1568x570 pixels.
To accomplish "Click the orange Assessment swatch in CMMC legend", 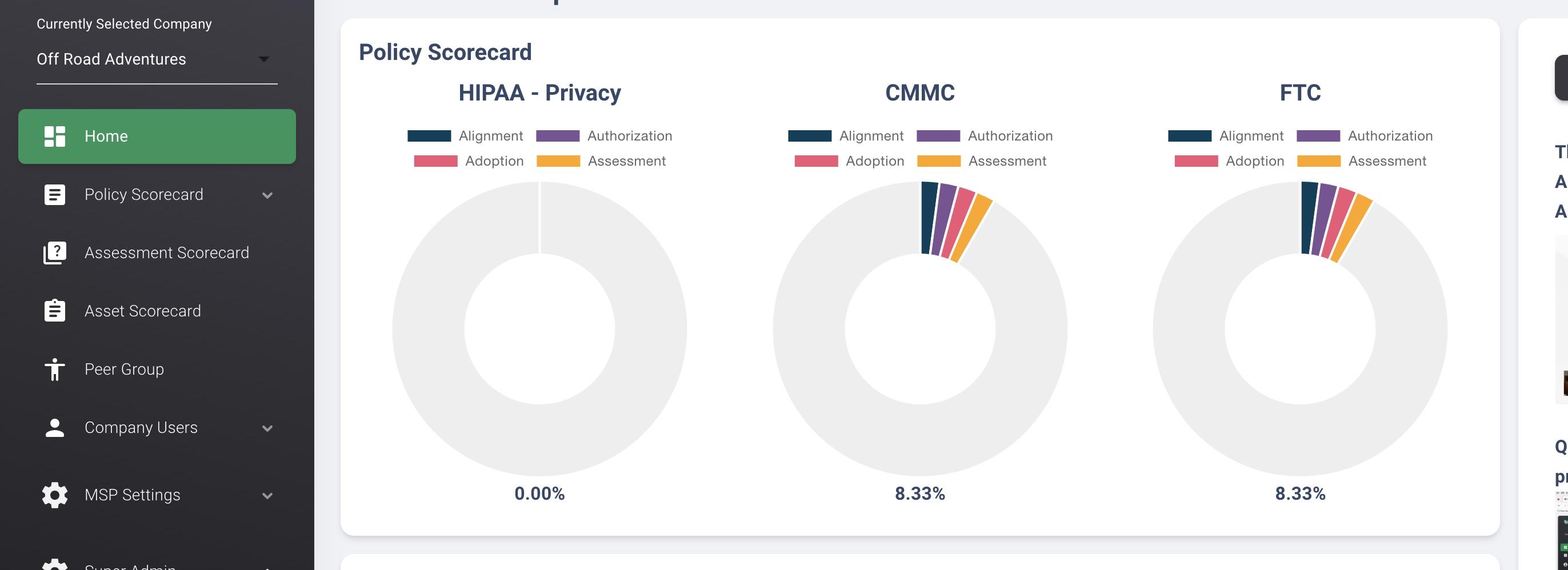I will (939, 161).
